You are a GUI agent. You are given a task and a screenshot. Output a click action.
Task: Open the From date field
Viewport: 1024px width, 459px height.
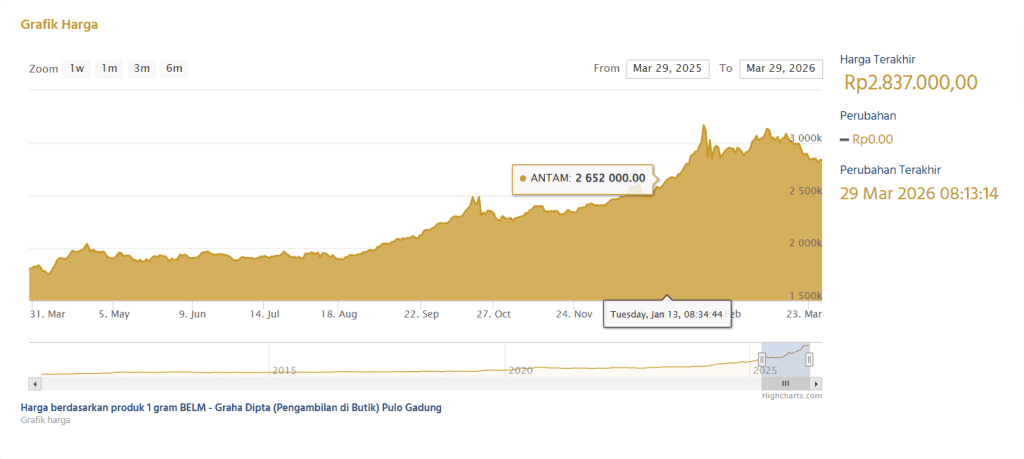tap(667, 69)
